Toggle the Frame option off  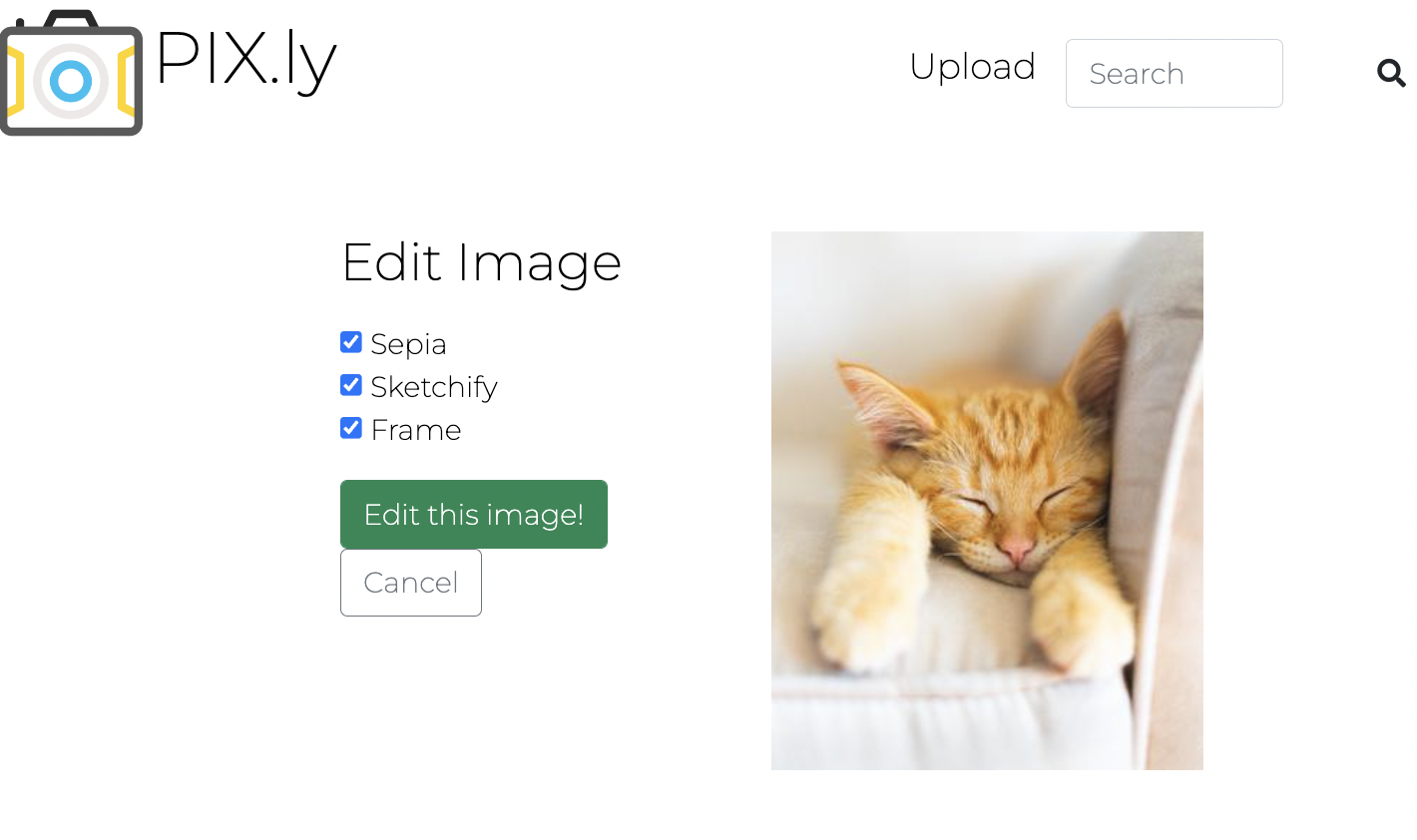[350, 427]
